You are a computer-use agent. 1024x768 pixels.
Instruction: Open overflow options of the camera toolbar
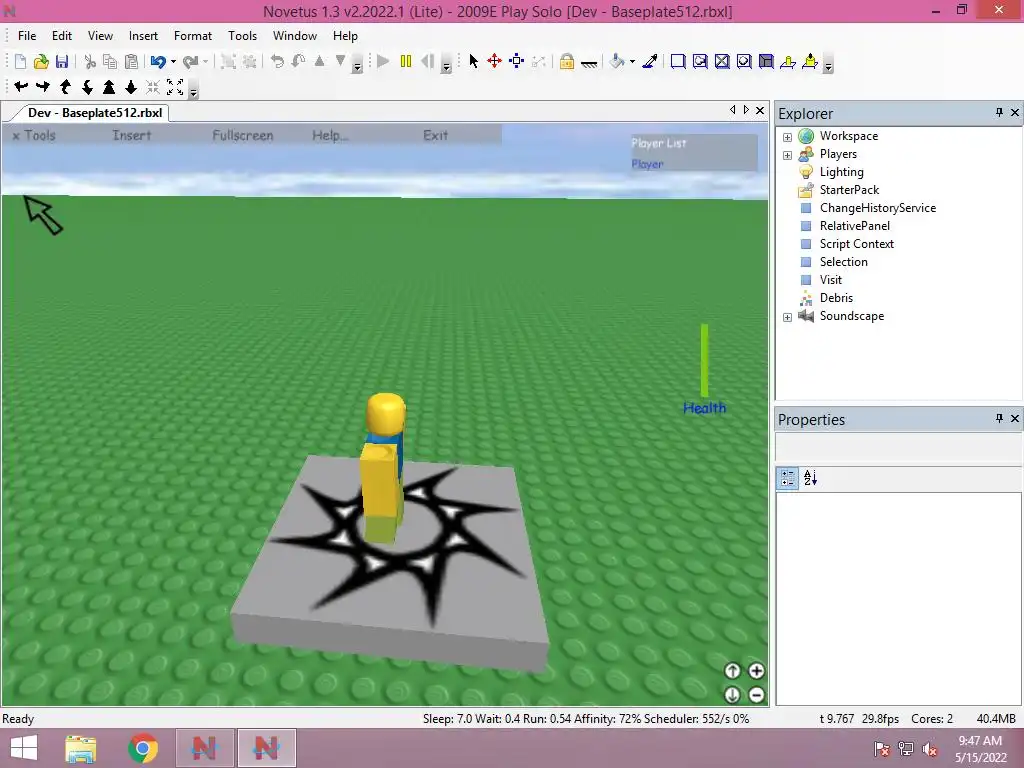193,91
